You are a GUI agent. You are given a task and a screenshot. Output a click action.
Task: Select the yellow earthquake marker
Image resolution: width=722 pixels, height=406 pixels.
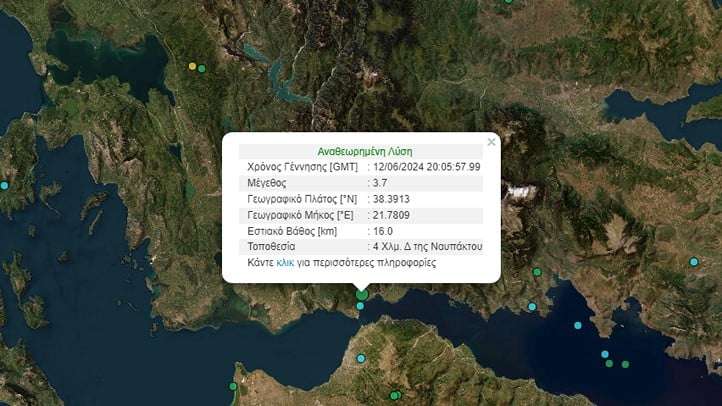[192, 67]
